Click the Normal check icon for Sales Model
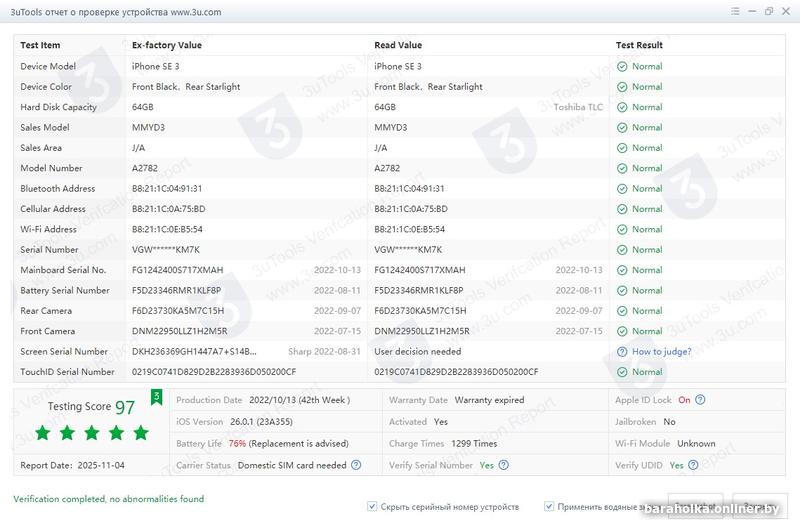 pos(622,128)
